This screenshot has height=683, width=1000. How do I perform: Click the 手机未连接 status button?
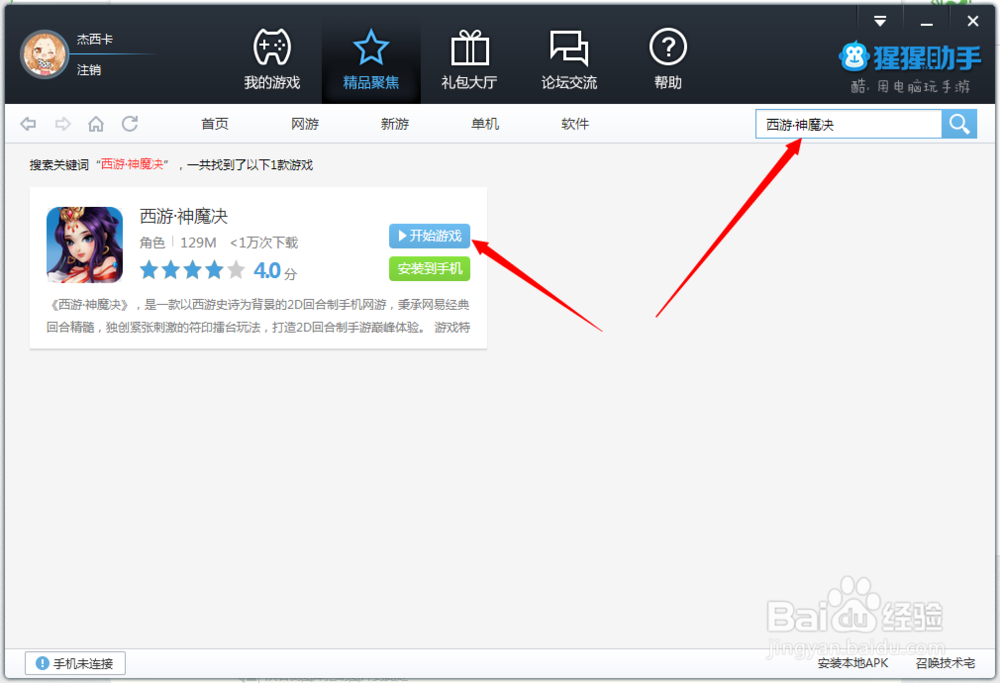pyautogui.click(x=75, y=663)
